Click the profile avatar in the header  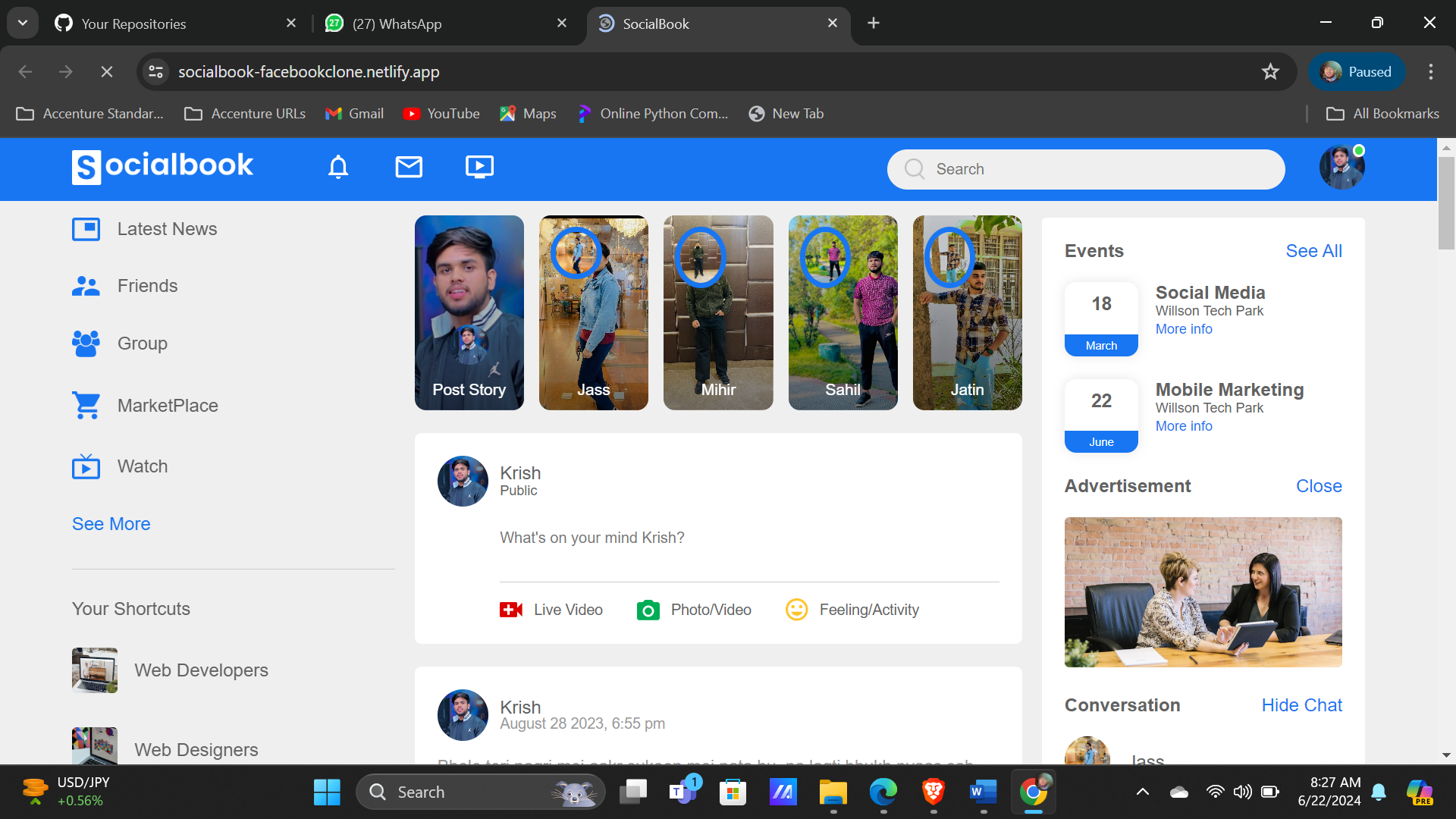tap(1341, 167)
